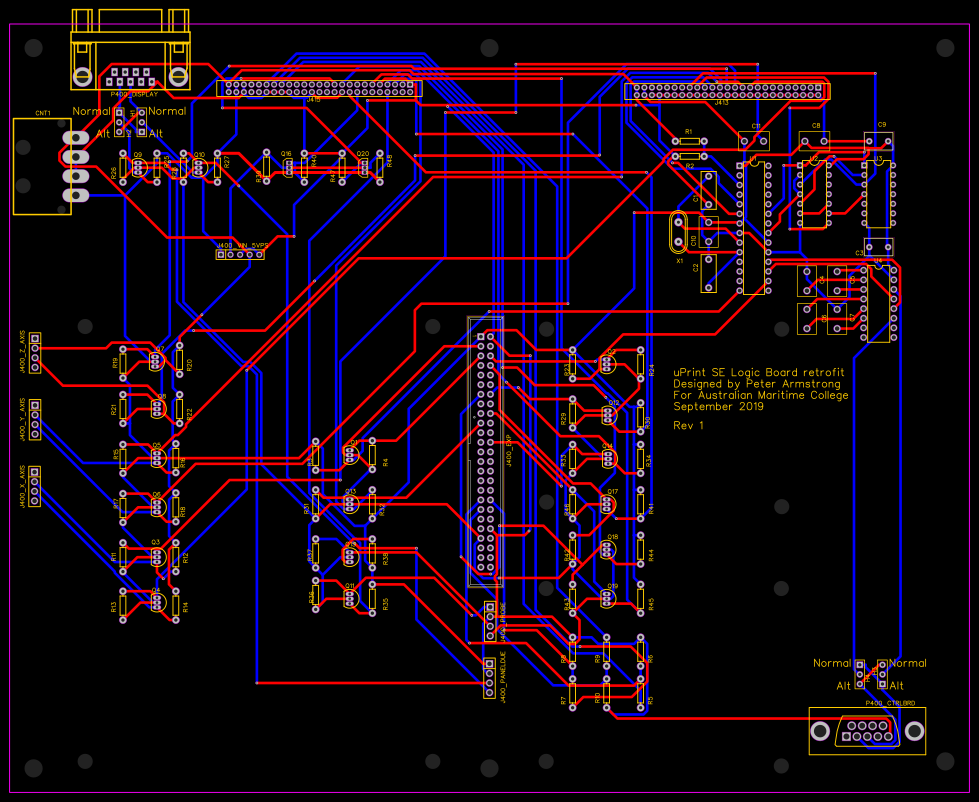Click the 'For Australian Maritime College' text

760,395
